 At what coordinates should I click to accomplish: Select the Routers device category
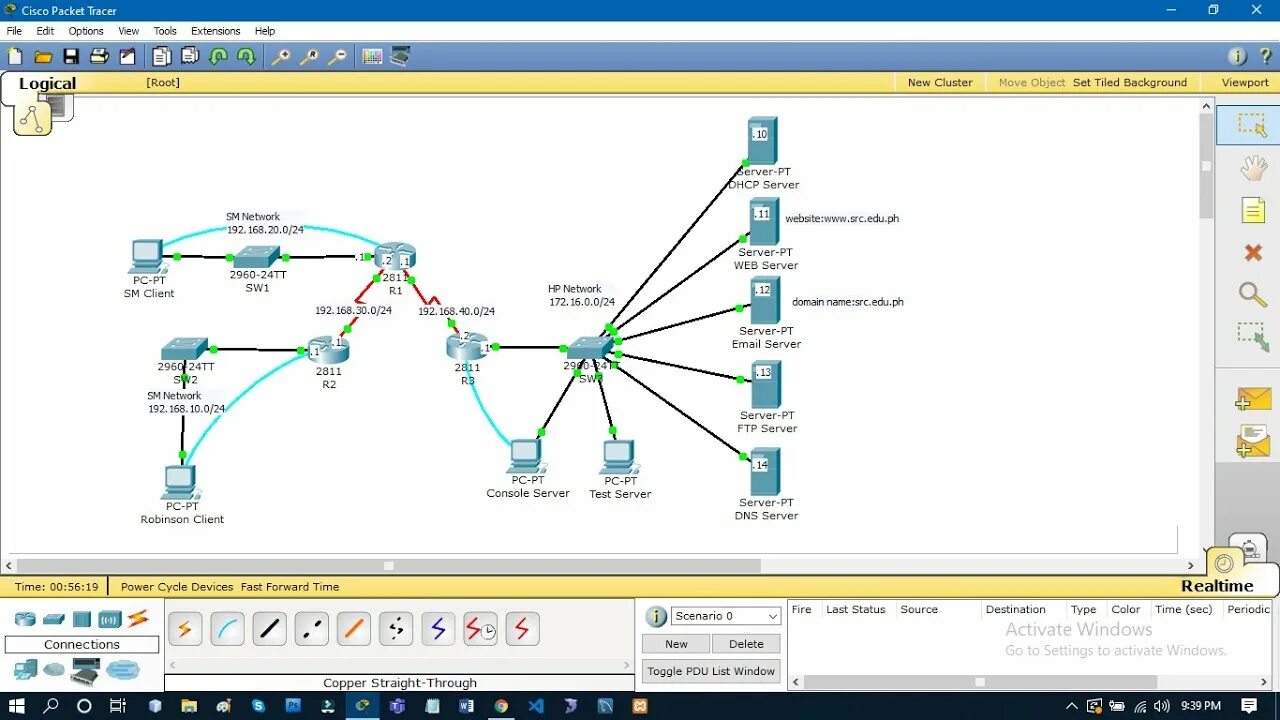point(25,620)
